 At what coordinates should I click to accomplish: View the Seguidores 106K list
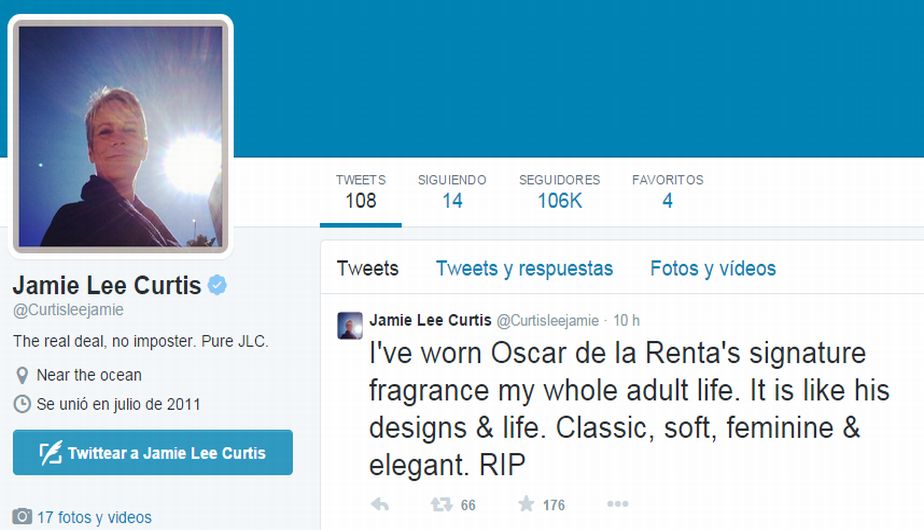click(559, 192)
